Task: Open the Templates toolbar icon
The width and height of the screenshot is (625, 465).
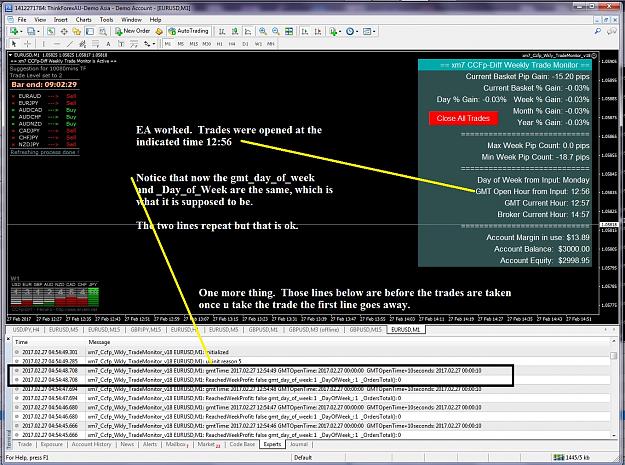Action: (367, 31)
